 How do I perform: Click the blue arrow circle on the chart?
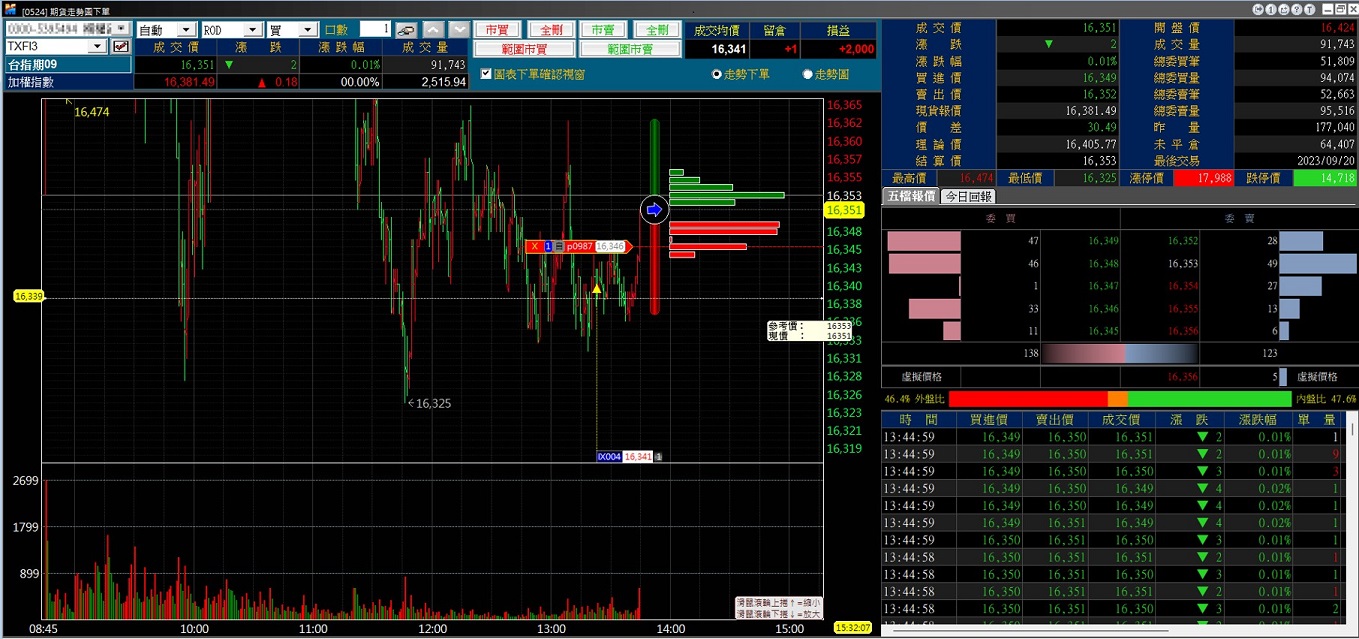point(654,210)
